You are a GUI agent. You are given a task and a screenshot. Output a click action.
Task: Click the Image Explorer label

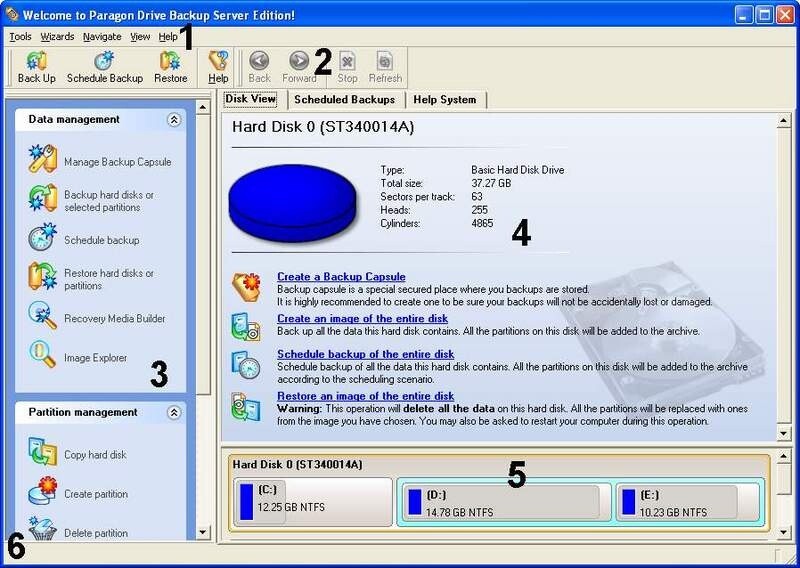coord(95,358)
